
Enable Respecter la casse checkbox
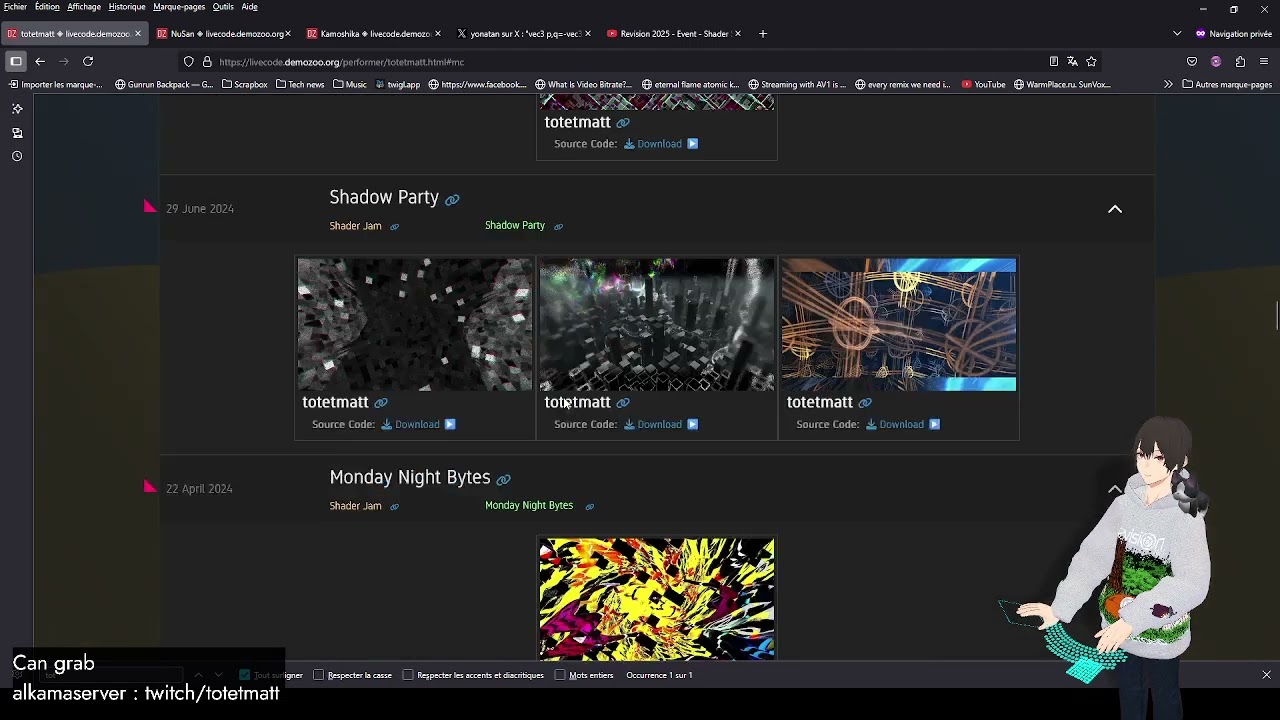tap(319, 675)
